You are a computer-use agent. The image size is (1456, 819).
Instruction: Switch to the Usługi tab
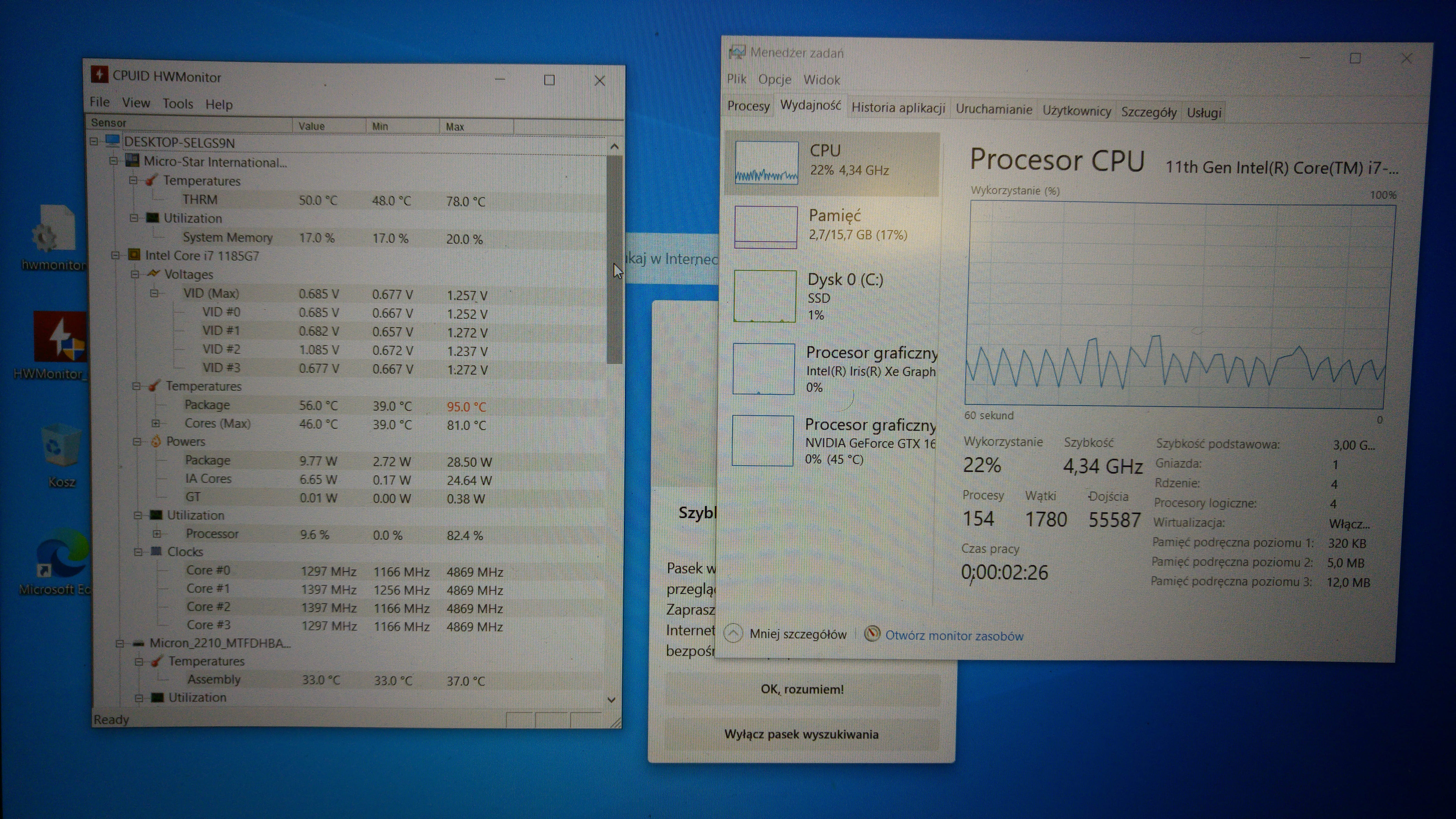pyautogui.click(x=1204, y=112)
